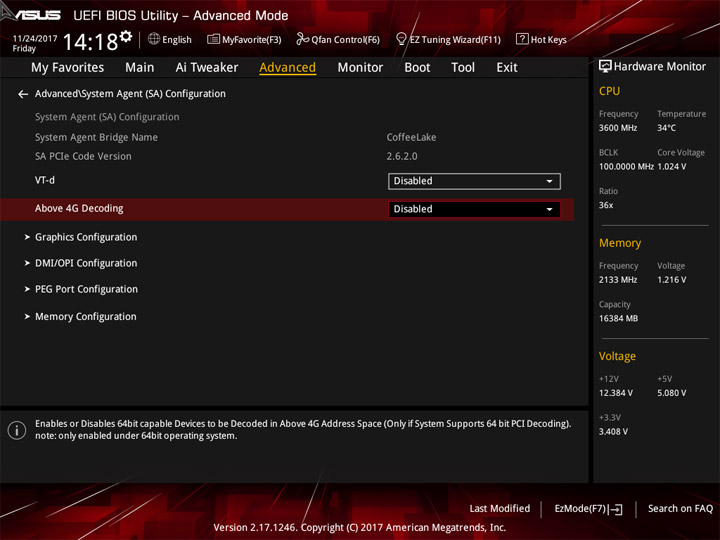720x540 pixels.
Task: Open MyFavorite(F3) text
Action: tap(252, 40)
